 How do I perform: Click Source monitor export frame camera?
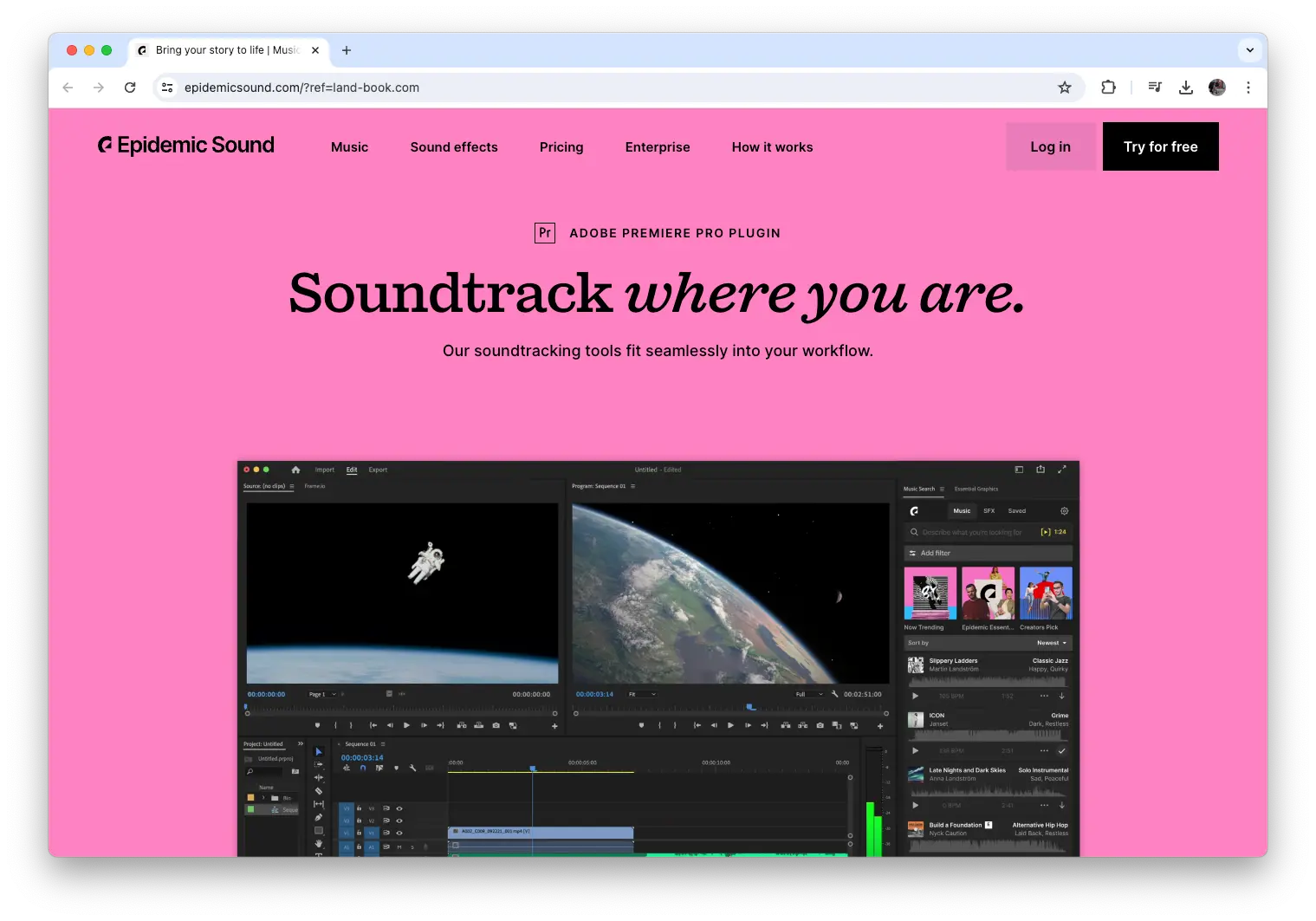[x=496, y=725]
